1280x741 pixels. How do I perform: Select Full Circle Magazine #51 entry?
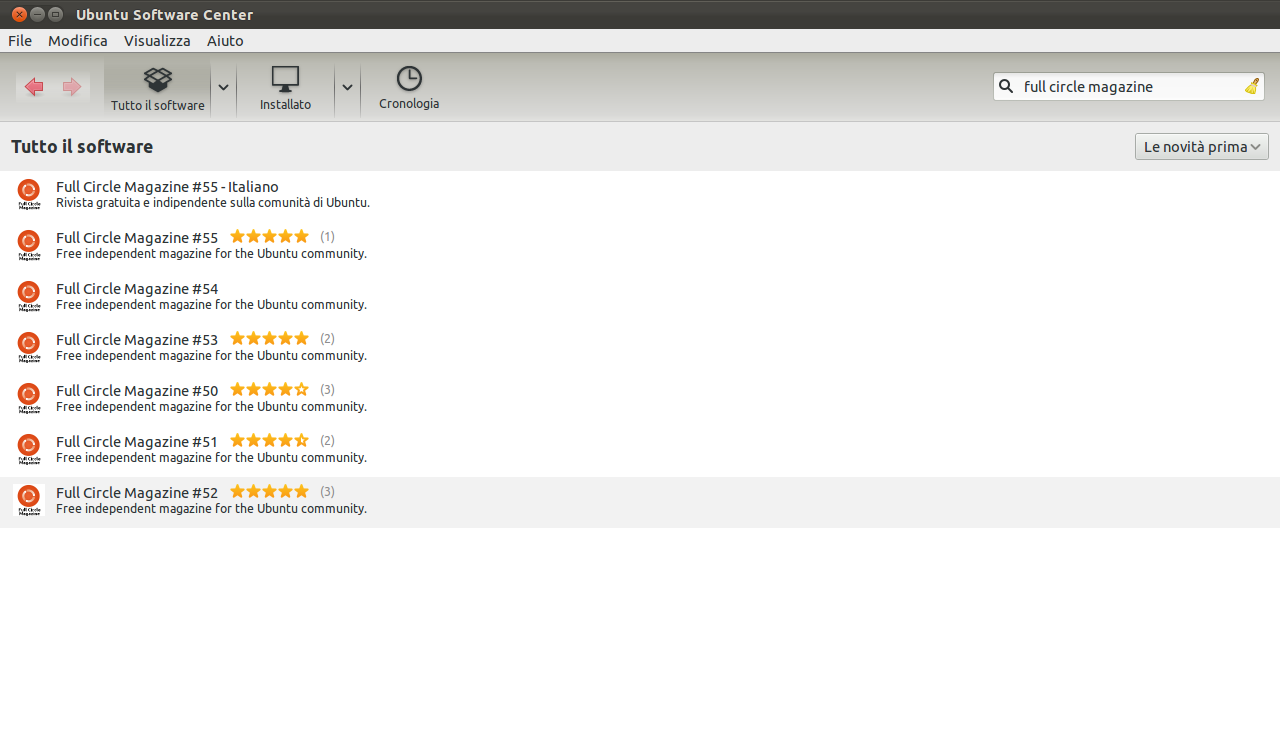click(x=640, y=450)
